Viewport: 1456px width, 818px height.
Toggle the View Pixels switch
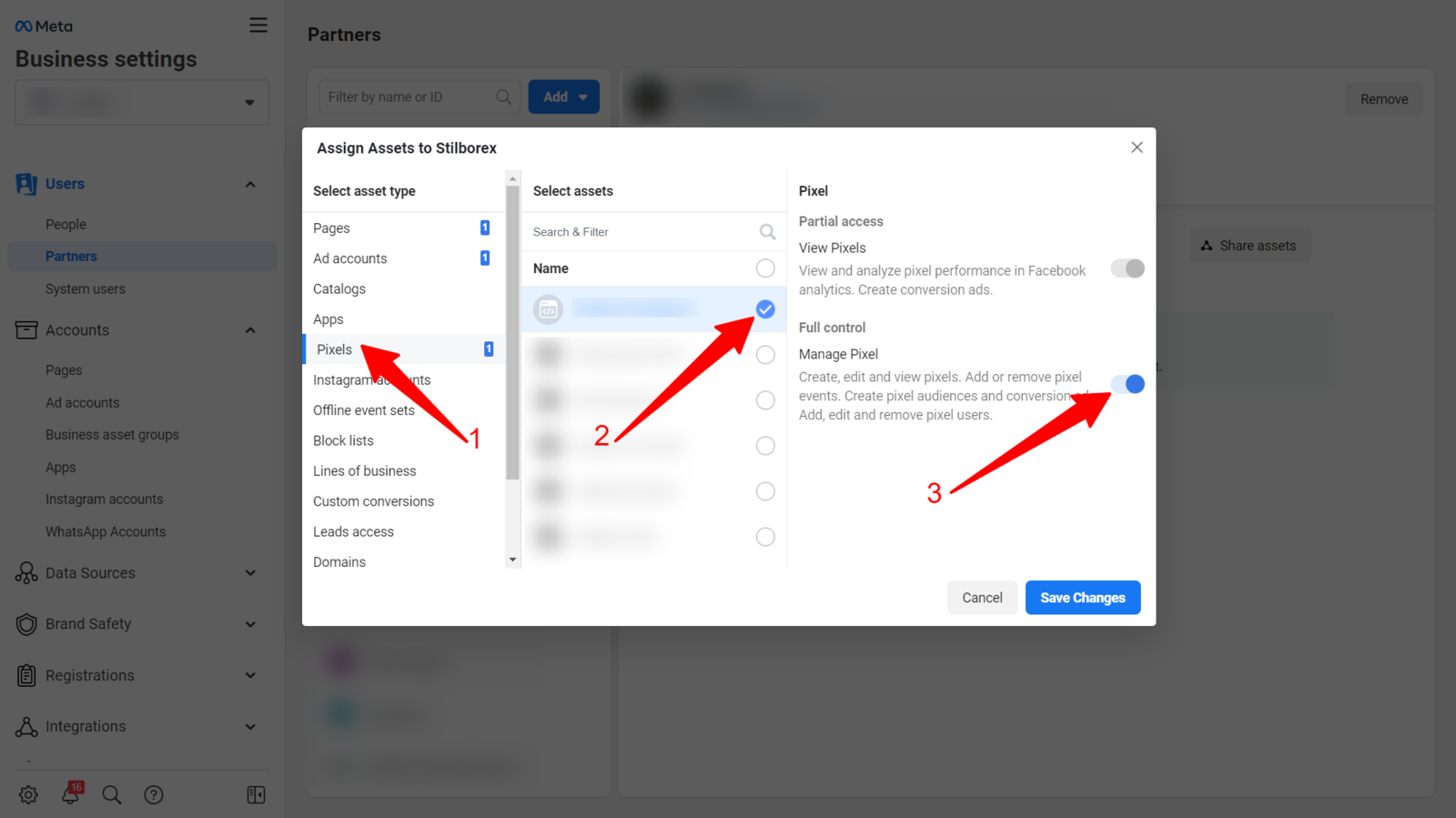coord(1127,268)
